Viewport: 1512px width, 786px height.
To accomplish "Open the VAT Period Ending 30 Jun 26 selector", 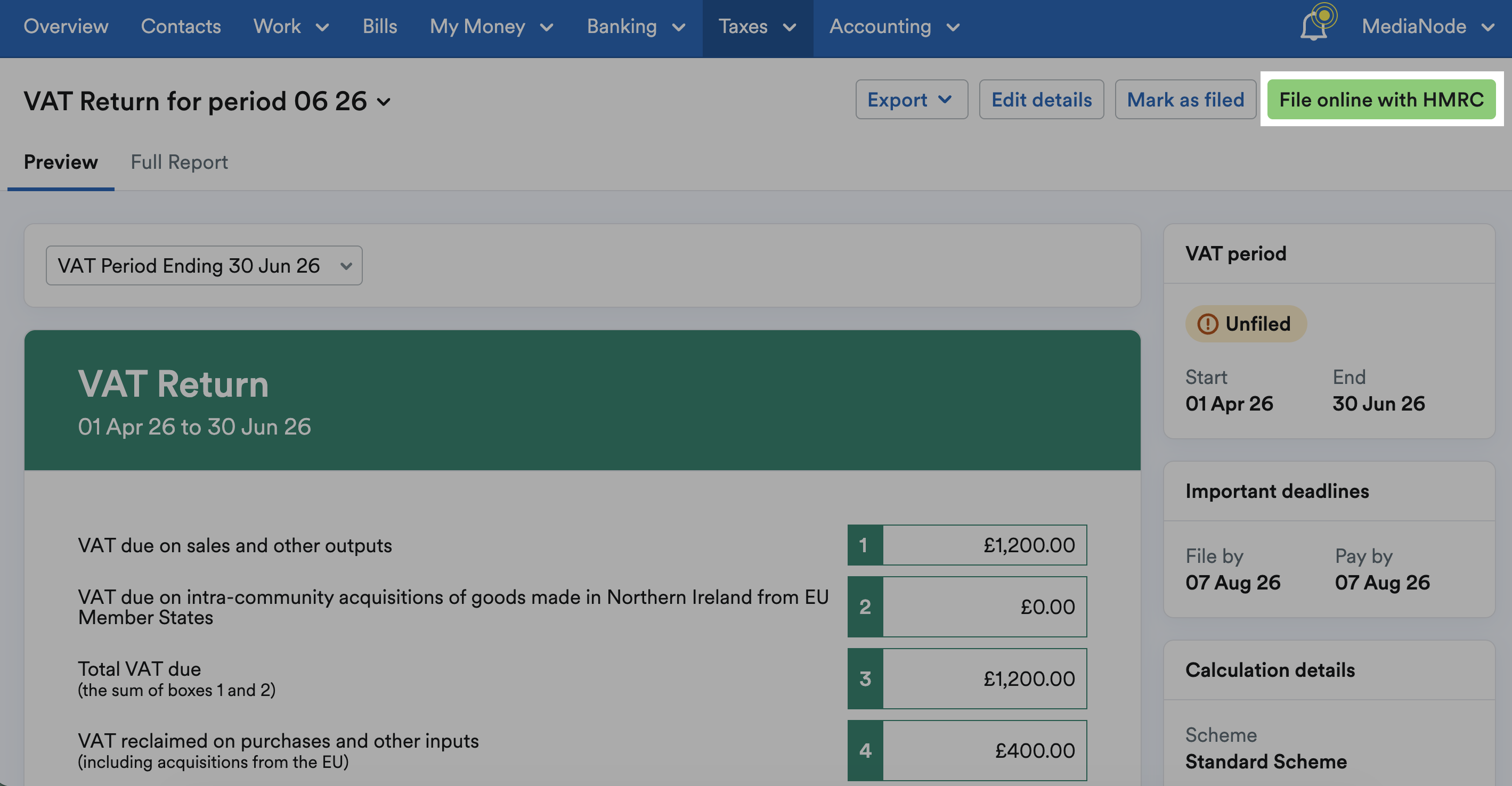I will [x=204, y=266].
